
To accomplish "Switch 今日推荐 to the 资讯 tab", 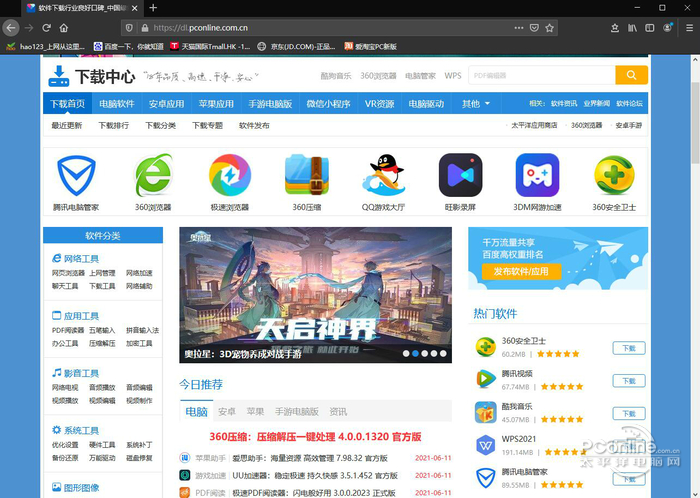I will [x=338, y=411].
